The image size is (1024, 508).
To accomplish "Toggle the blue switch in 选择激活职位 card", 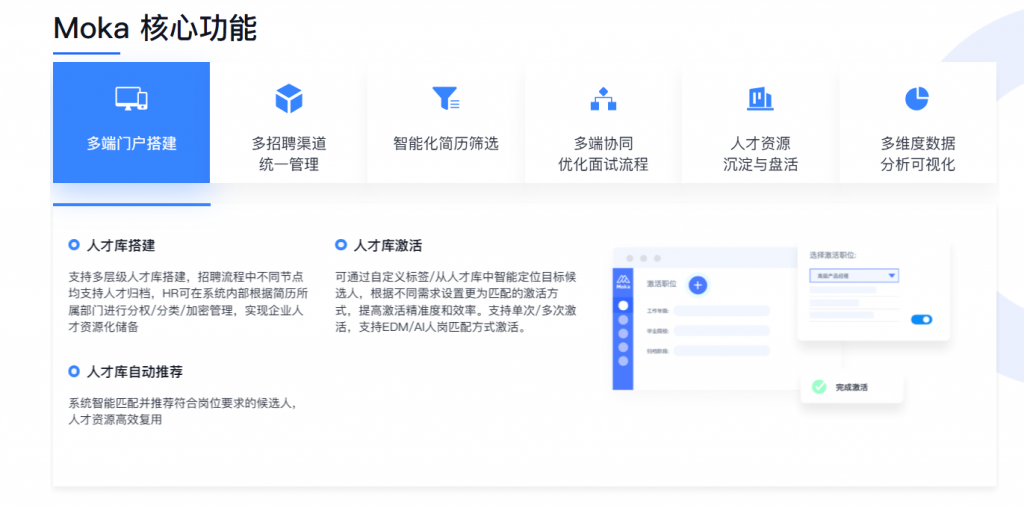I will coord(921,319).
